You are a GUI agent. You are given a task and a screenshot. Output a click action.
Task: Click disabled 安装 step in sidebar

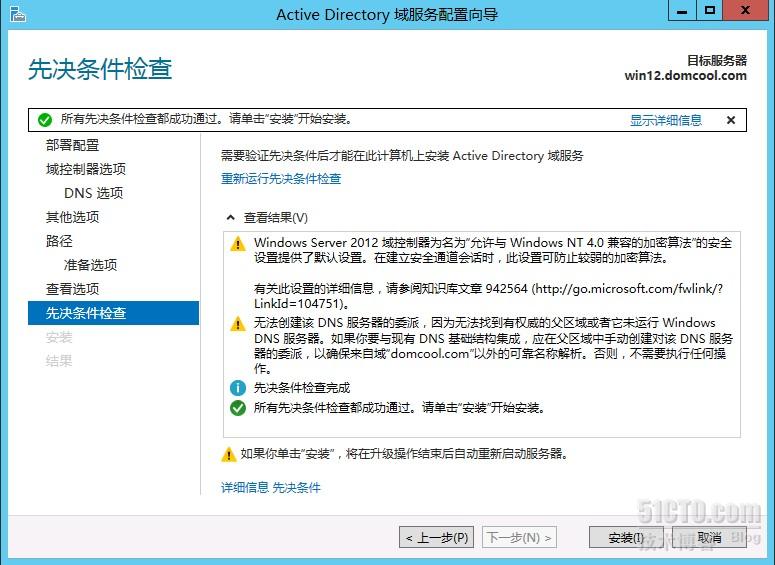pos(59,337)
